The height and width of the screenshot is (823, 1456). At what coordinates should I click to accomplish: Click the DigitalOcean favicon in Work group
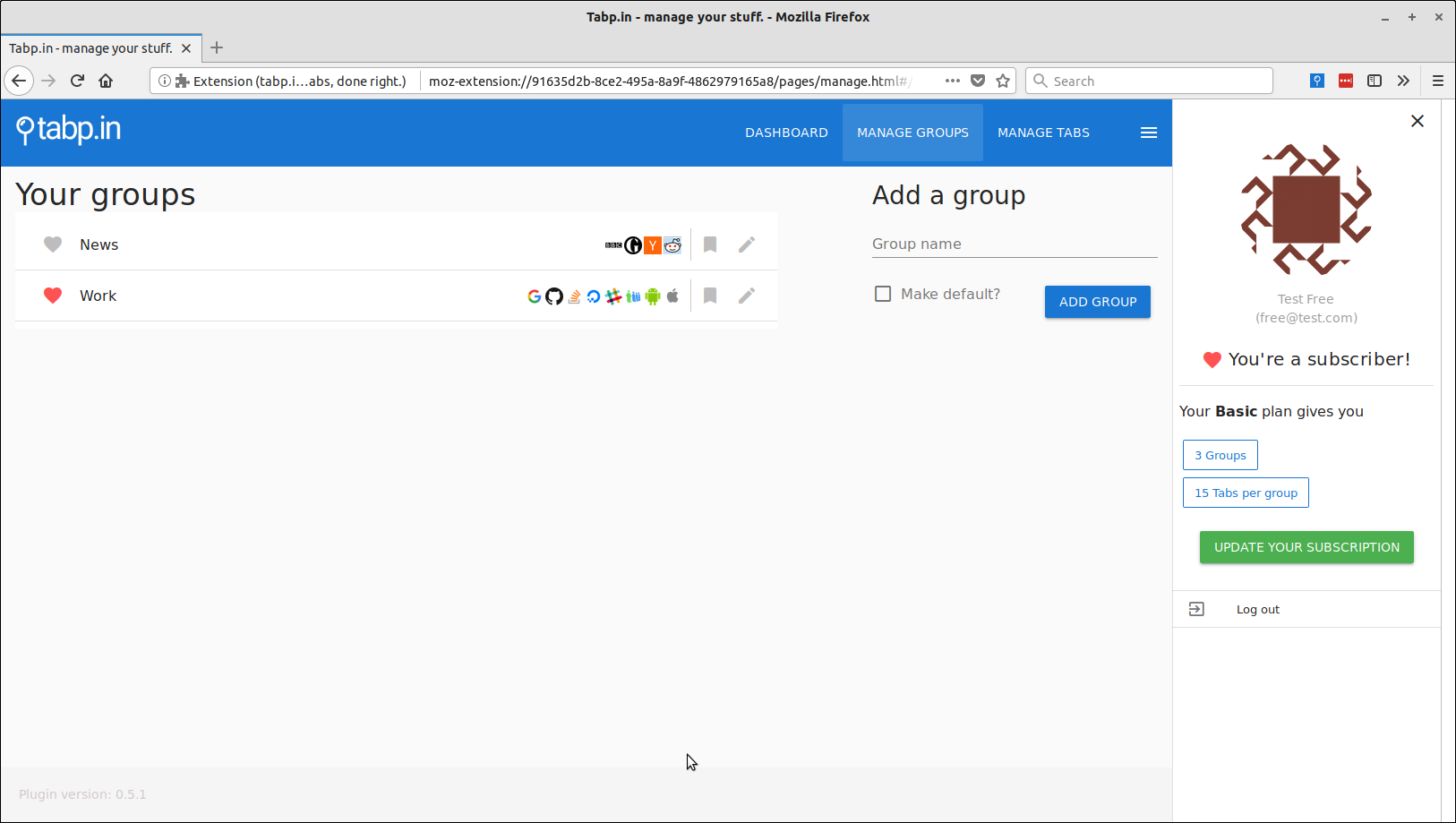click(594, 296)
